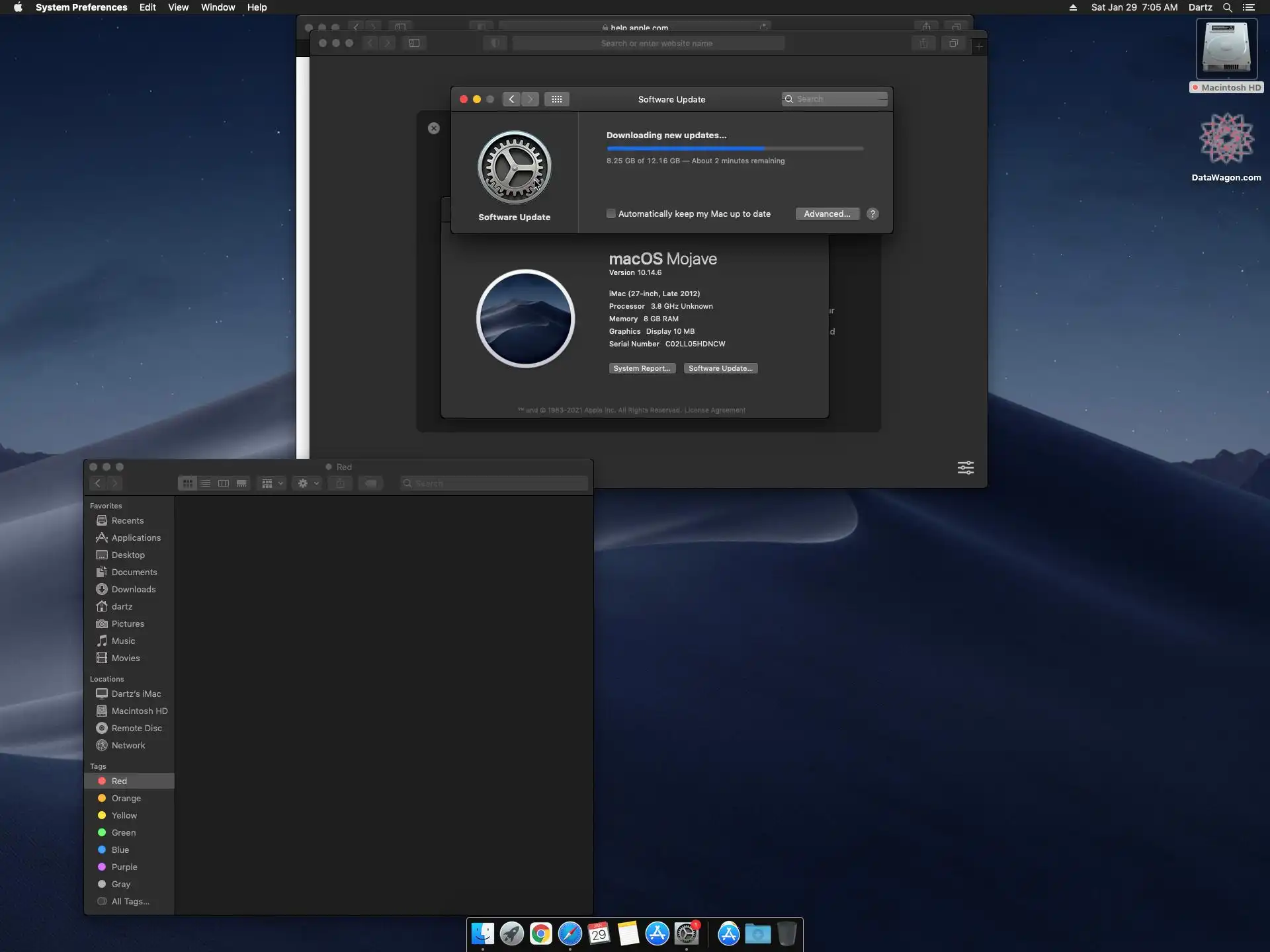This screenshot has height=952, width=1270.
Task: Switch Finder to list view
Action: point(206,483)
